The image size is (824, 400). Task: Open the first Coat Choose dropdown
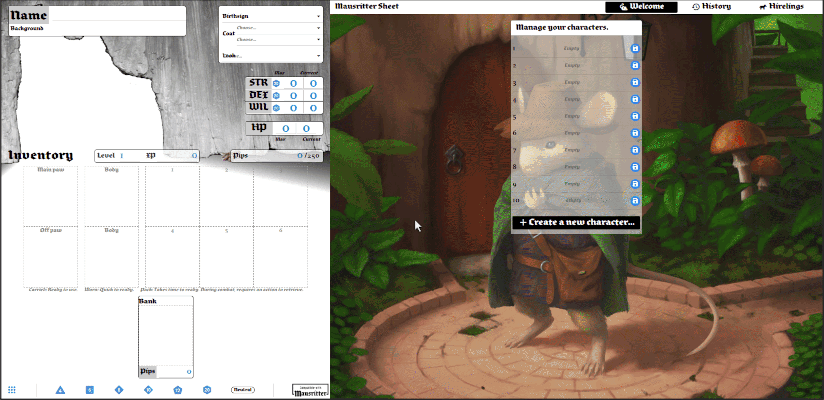278,28
